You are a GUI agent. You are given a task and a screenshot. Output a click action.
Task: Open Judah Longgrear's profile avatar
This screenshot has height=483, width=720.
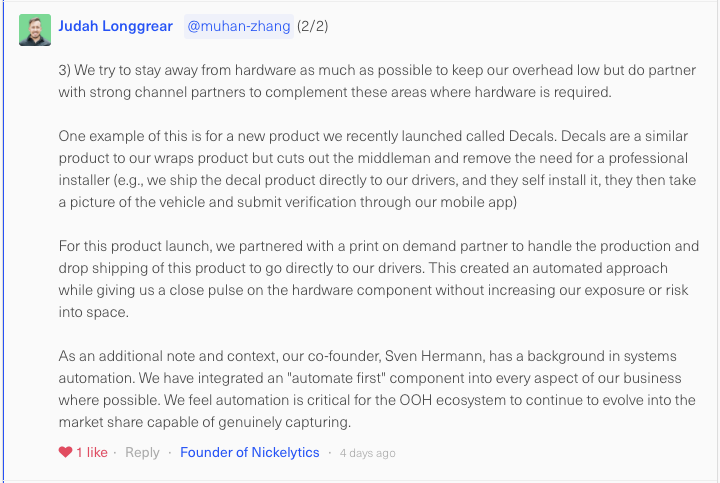tap(35, 30)
